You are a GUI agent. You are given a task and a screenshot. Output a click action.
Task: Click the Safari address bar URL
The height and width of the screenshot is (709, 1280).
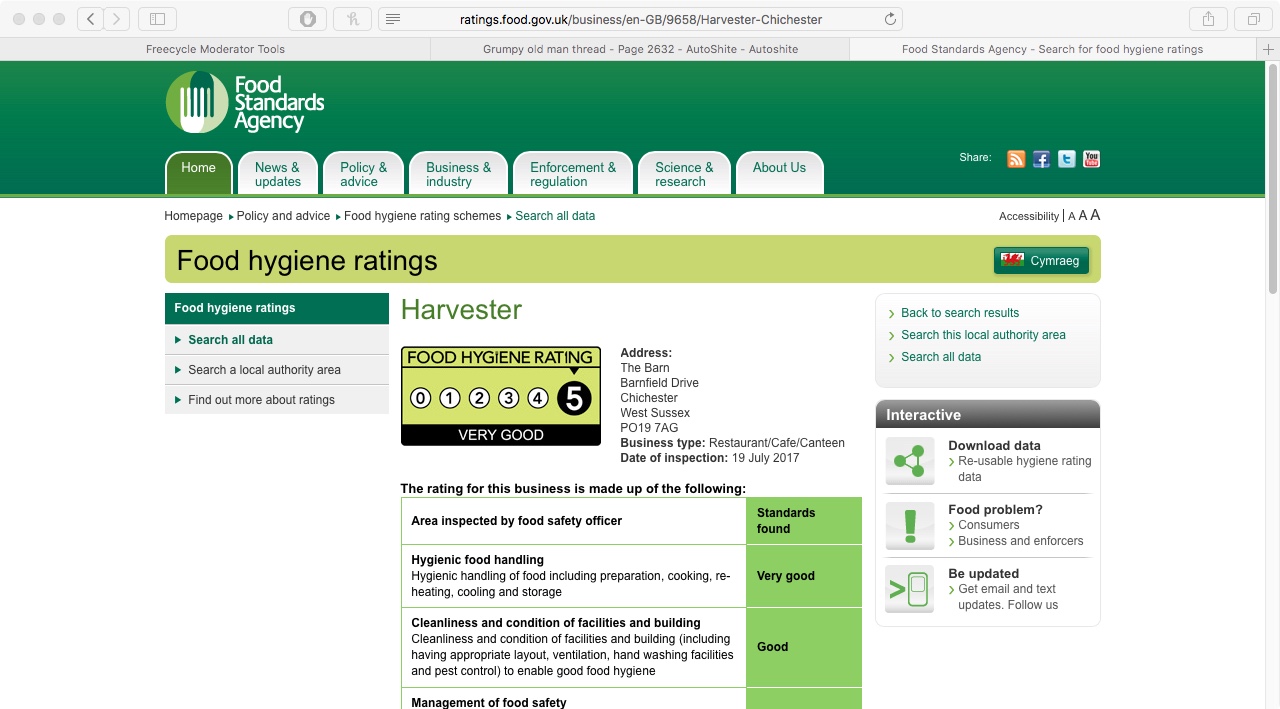641,19
